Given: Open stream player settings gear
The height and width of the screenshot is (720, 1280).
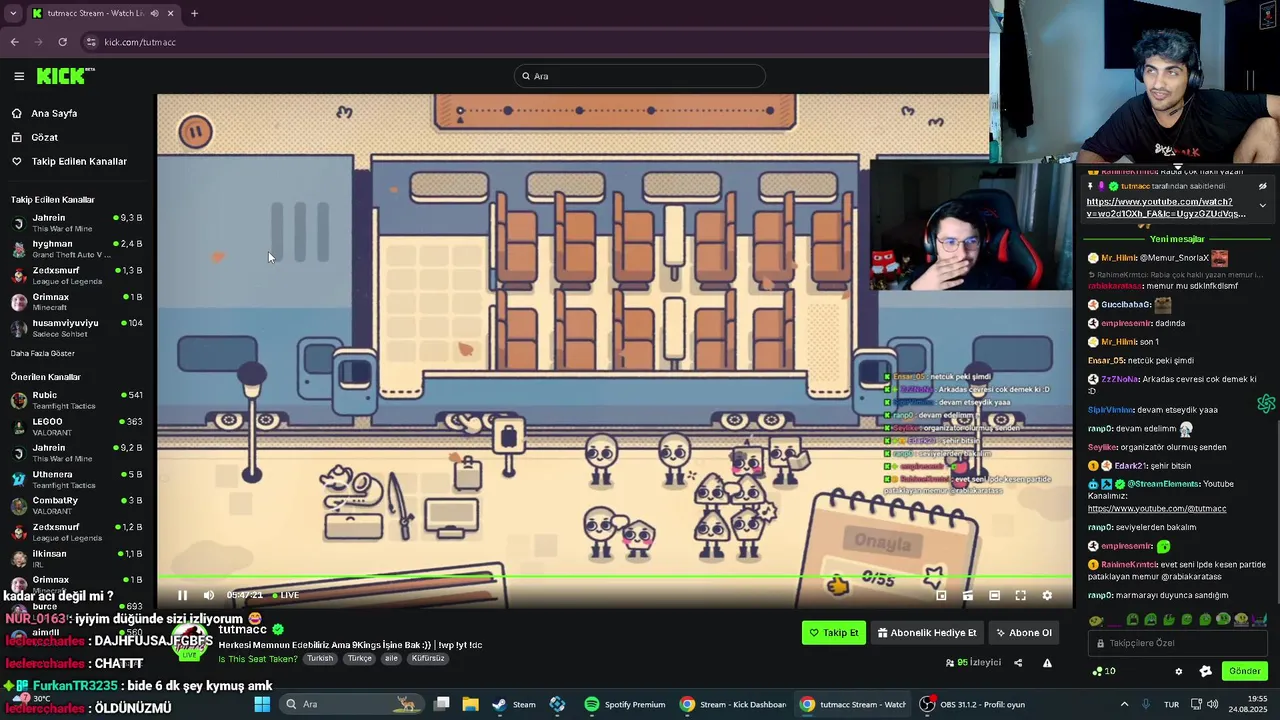Looking at the screenshot, I should click(1047, 595).
